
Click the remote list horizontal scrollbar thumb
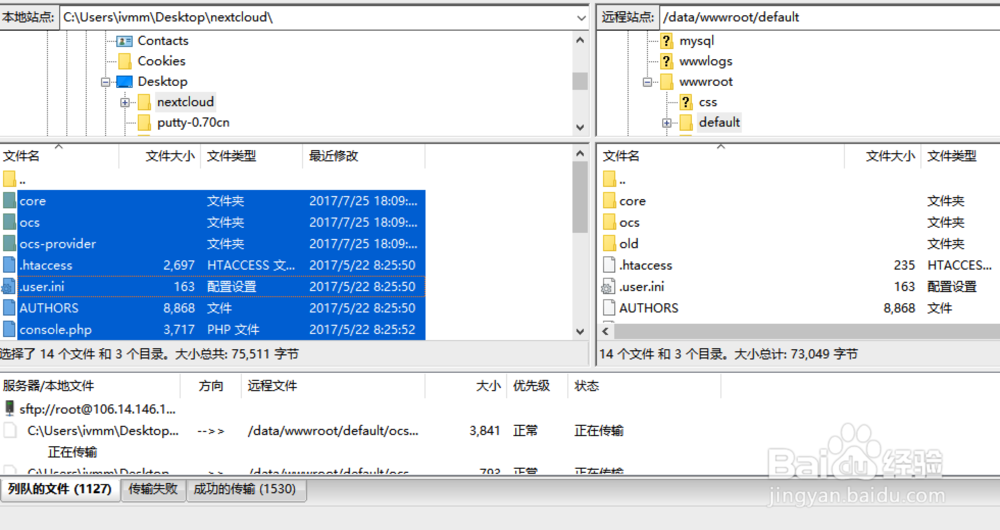pyautogui.click(x=807, y=332)
